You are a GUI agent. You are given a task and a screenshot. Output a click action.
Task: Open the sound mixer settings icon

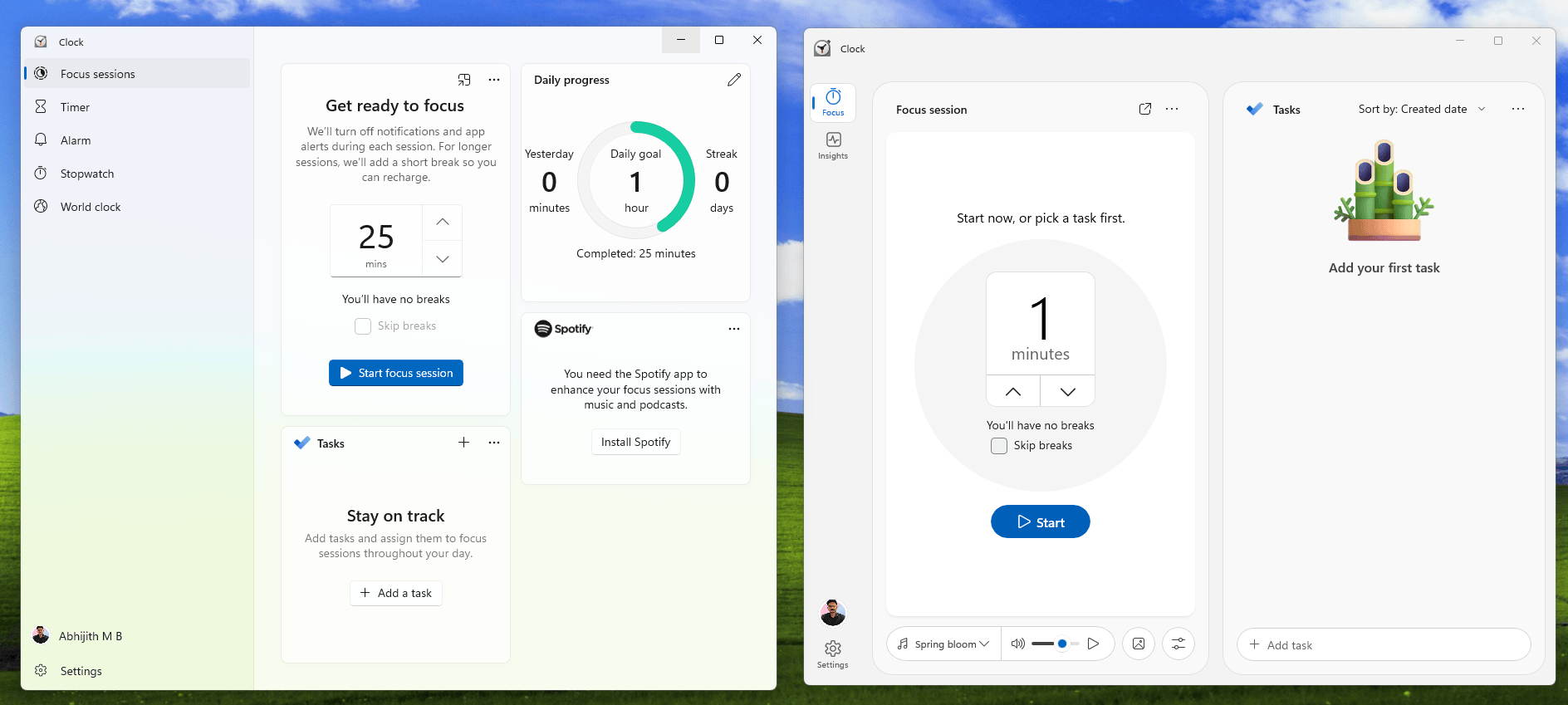(x=1178, y=644)
